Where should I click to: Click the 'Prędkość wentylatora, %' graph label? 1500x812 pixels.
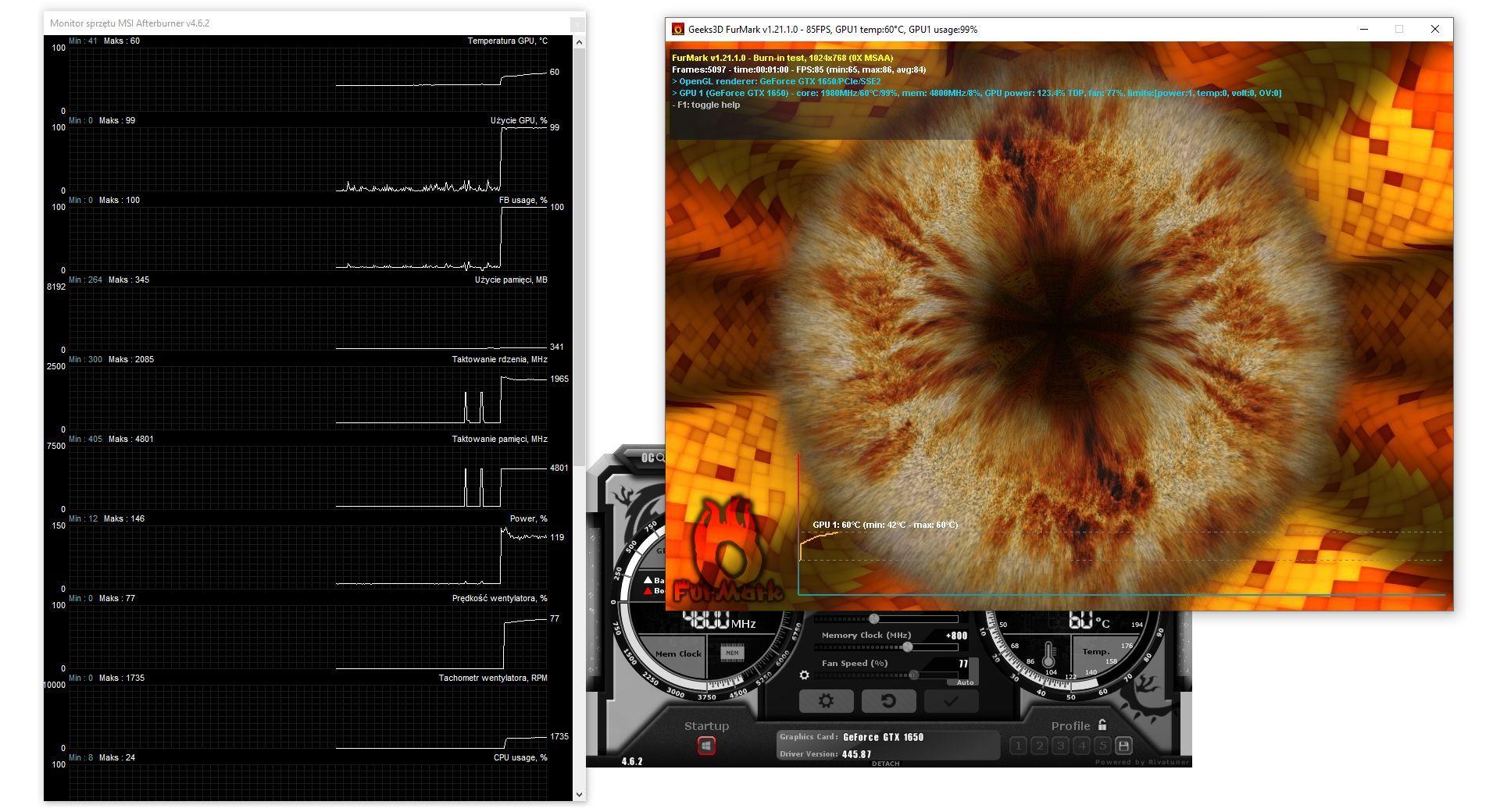pyautogui.click(x=499, y=598)
